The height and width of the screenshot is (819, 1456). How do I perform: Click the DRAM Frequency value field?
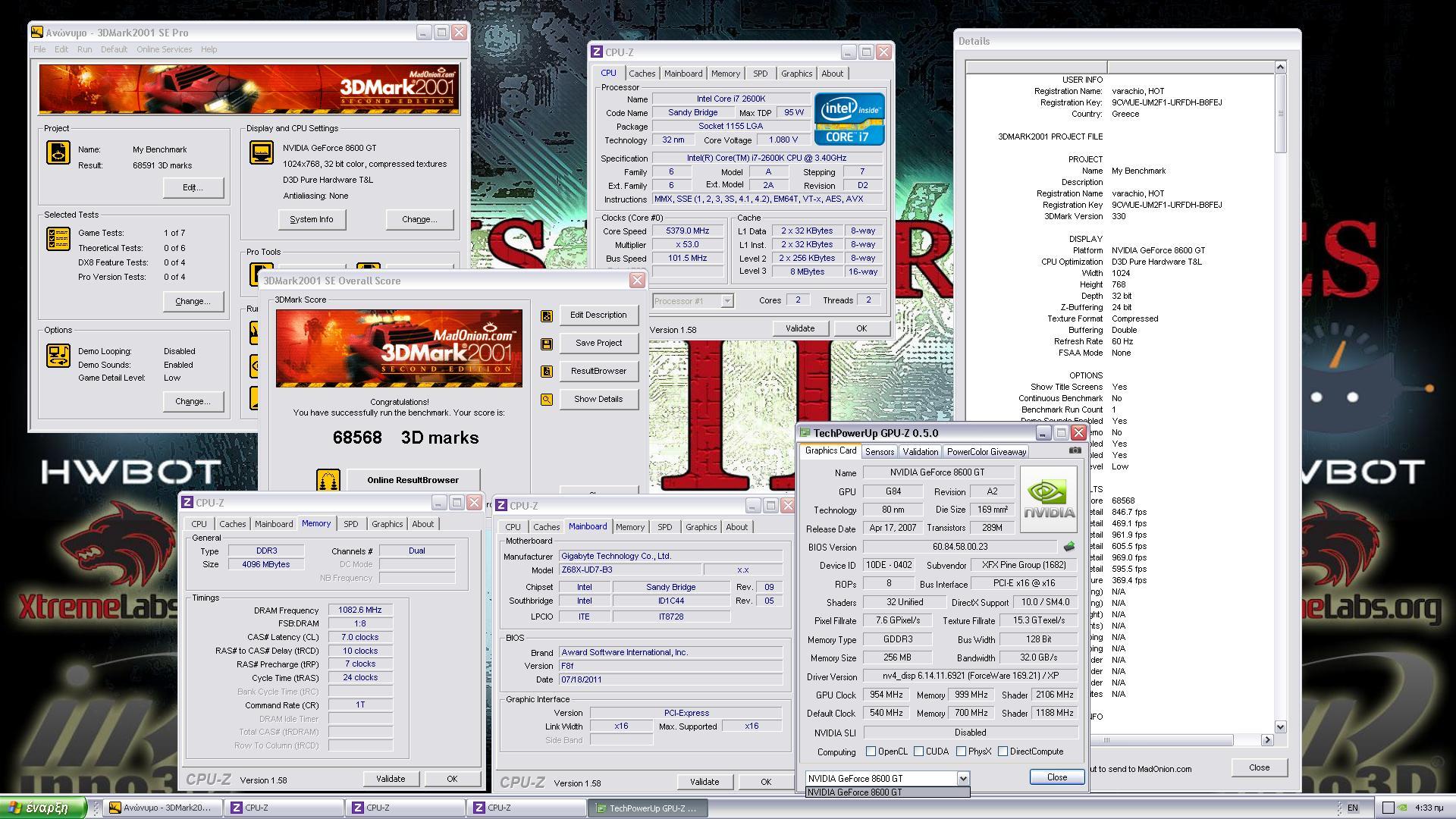coord(360,610)
